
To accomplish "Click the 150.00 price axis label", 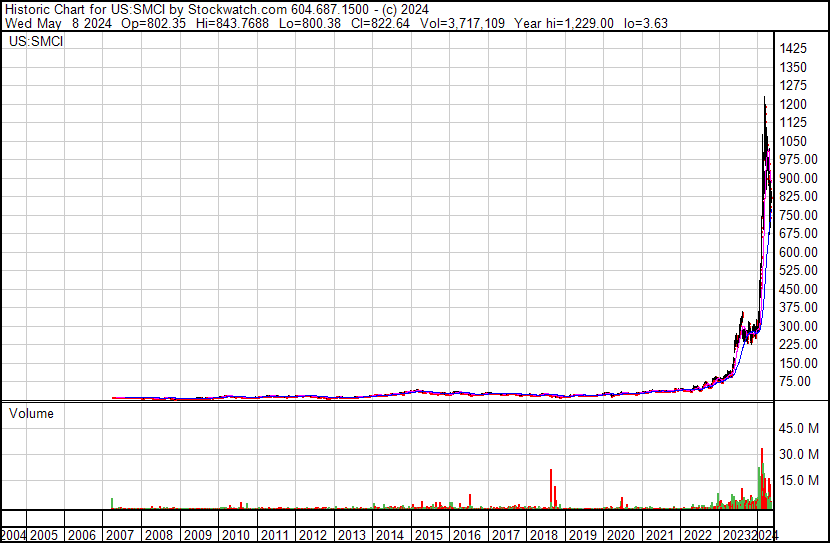I will 798,363.
